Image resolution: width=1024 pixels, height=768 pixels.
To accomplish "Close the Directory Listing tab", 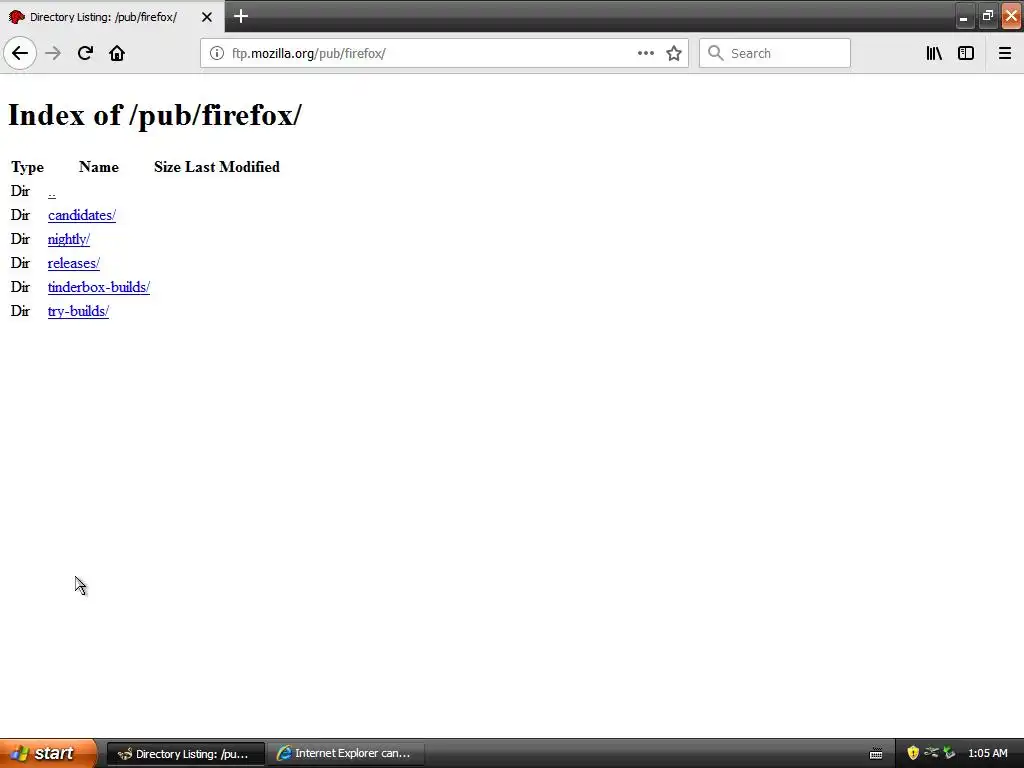I will click(x=206, y=17).
